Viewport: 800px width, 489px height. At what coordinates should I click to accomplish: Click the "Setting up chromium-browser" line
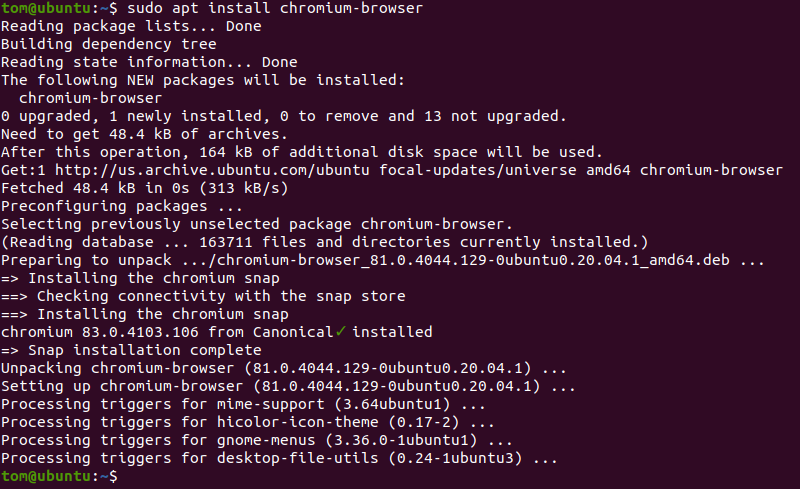click(x=288, y=386)
